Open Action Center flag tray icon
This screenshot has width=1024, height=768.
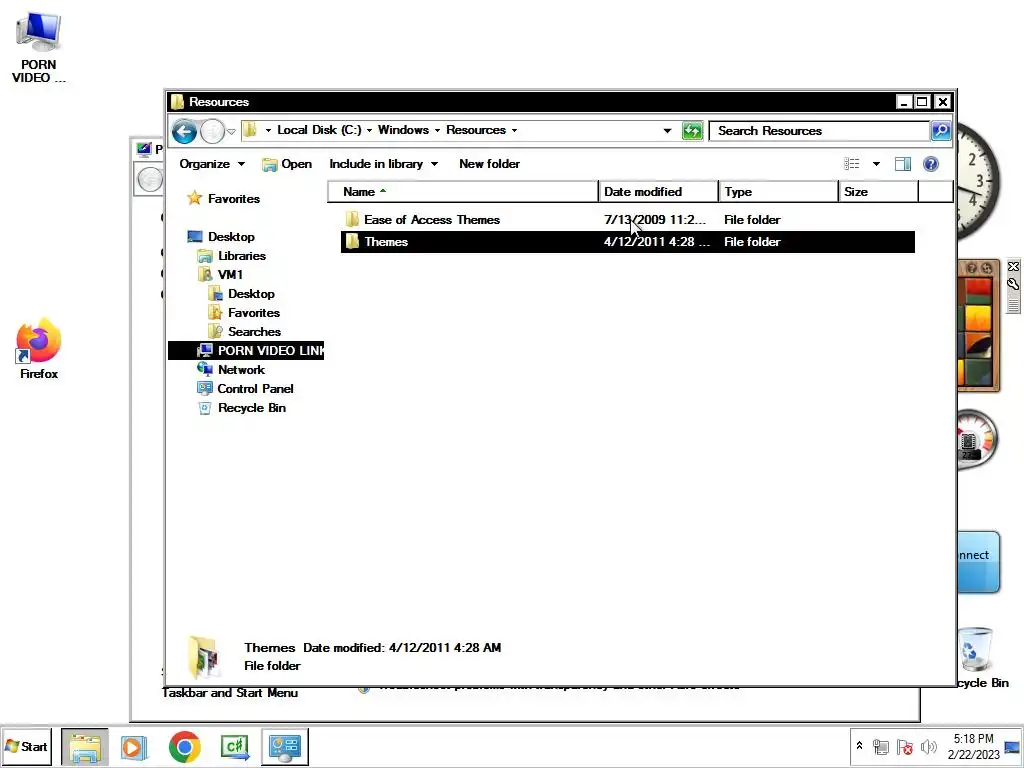(x=904, y=746)
